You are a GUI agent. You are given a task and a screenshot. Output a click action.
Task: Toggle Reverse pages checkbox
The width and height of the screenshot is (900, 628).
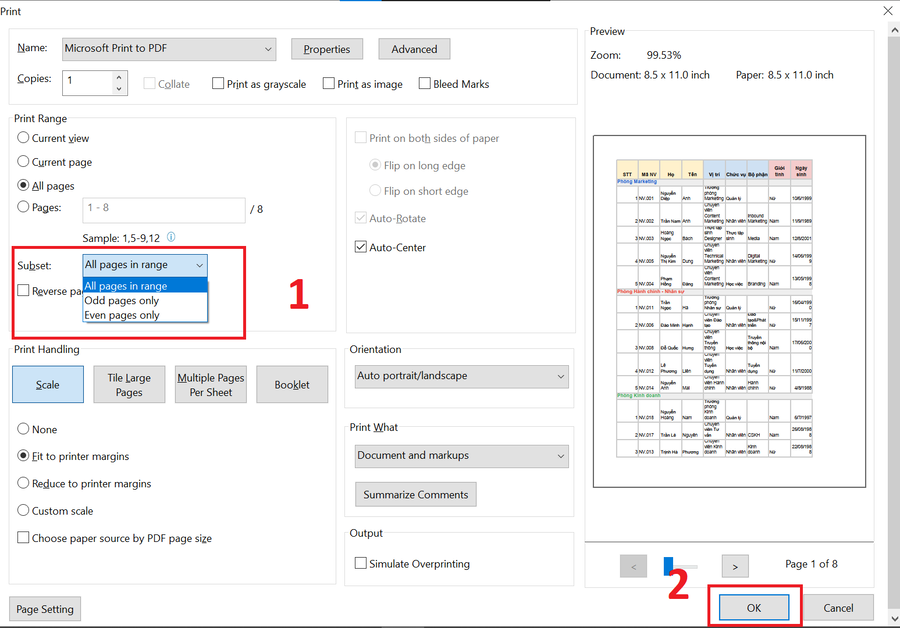[23, 291]
